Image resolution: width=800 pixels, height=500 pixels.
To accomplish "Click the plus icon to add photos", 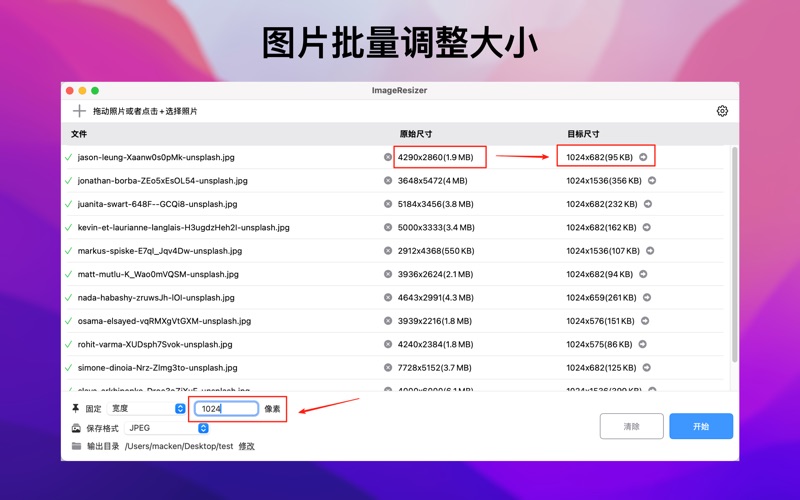I will coord(79,111).
